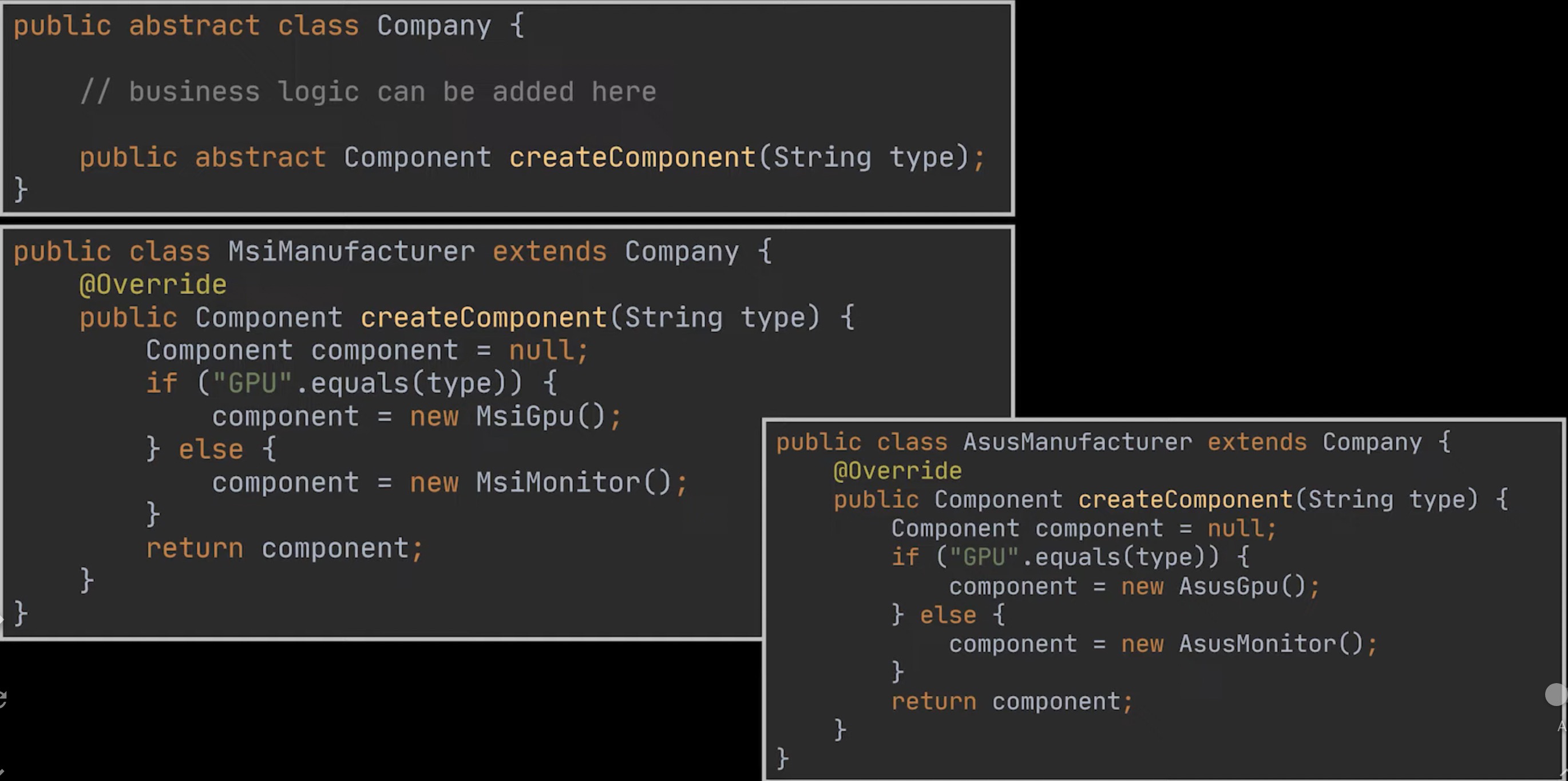The image size is (1568, 781).
Task: Click "GPU" string literal in the Msi class
Action: (252, 383)
